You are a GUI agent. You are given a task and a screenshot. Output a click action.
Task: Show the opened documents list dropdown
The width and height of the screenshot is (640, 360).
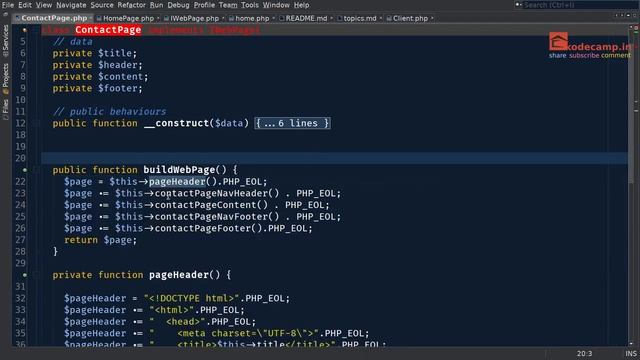628,16
